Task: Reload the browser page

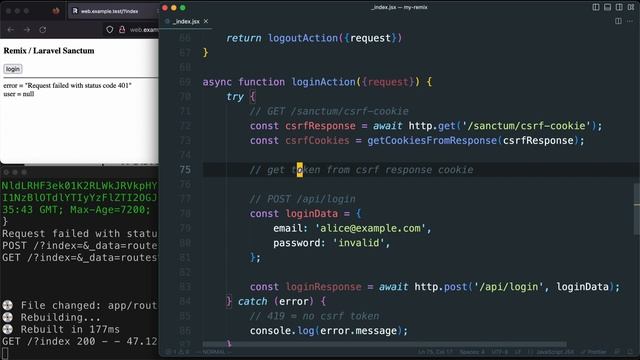Action: (x=42, y=30)
